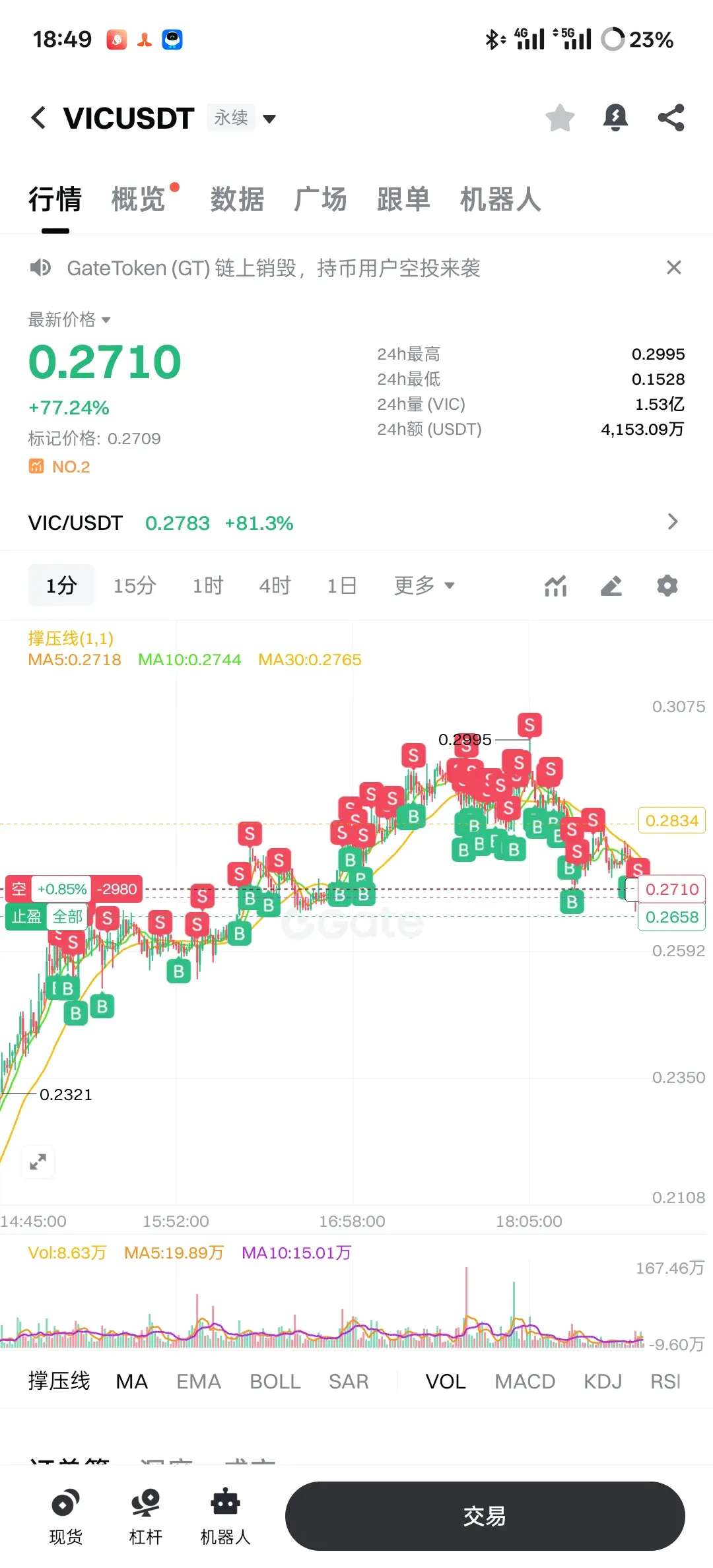Toggle the EMA indicator
The image size is (713, 1568).
tap(199, 1381)
